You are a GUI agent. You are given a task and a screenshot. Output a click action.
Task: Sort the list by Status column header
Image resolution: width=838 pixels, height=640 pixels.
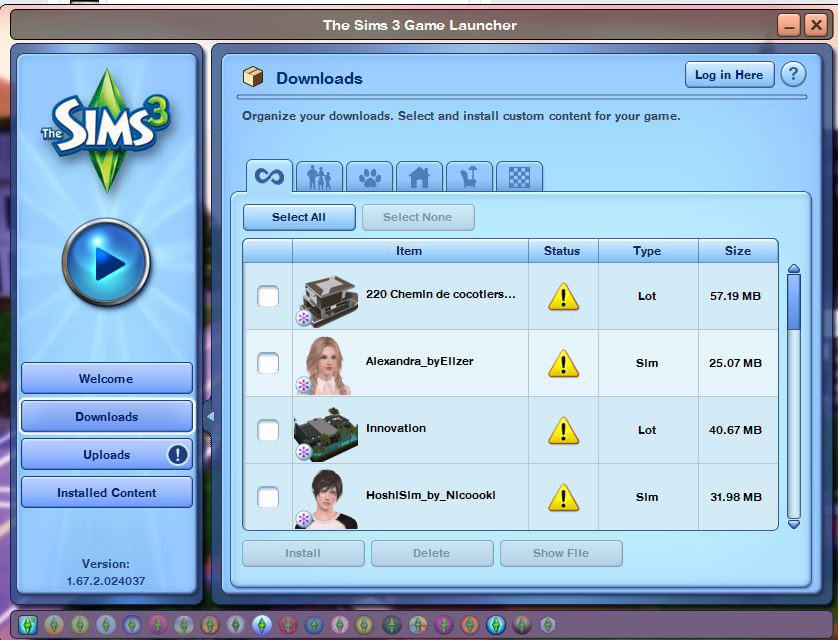click(563, 251)
